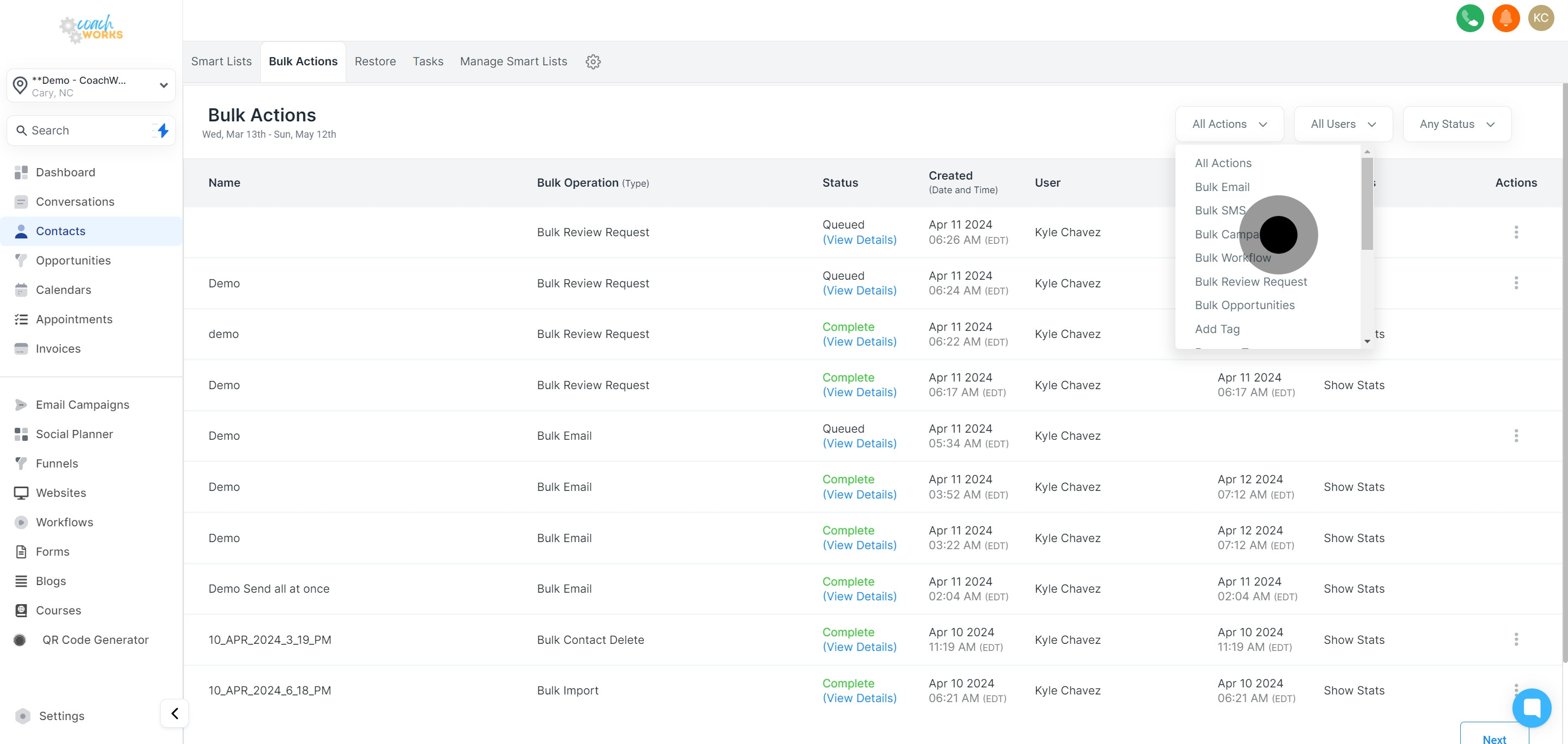Select Bulk Review Request from dropdown list
Viewport: 1568px width, 744px height.
(1250, 282)
